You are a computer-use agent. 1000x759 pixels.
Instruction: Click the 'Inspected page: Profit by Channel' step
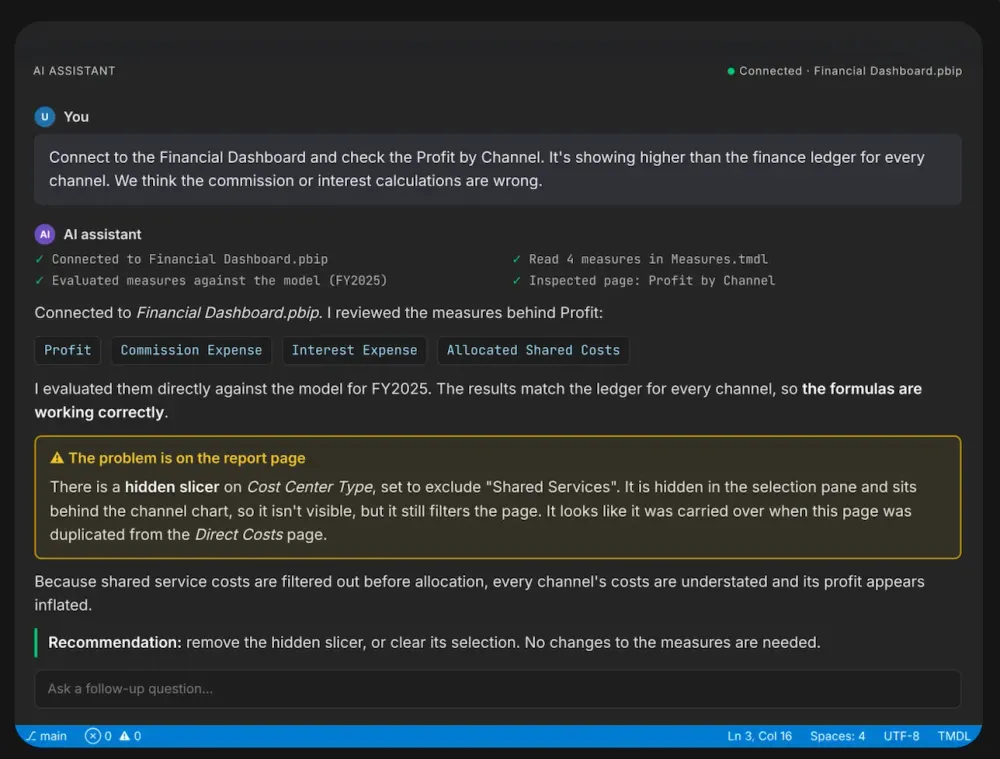click(644, 281)
